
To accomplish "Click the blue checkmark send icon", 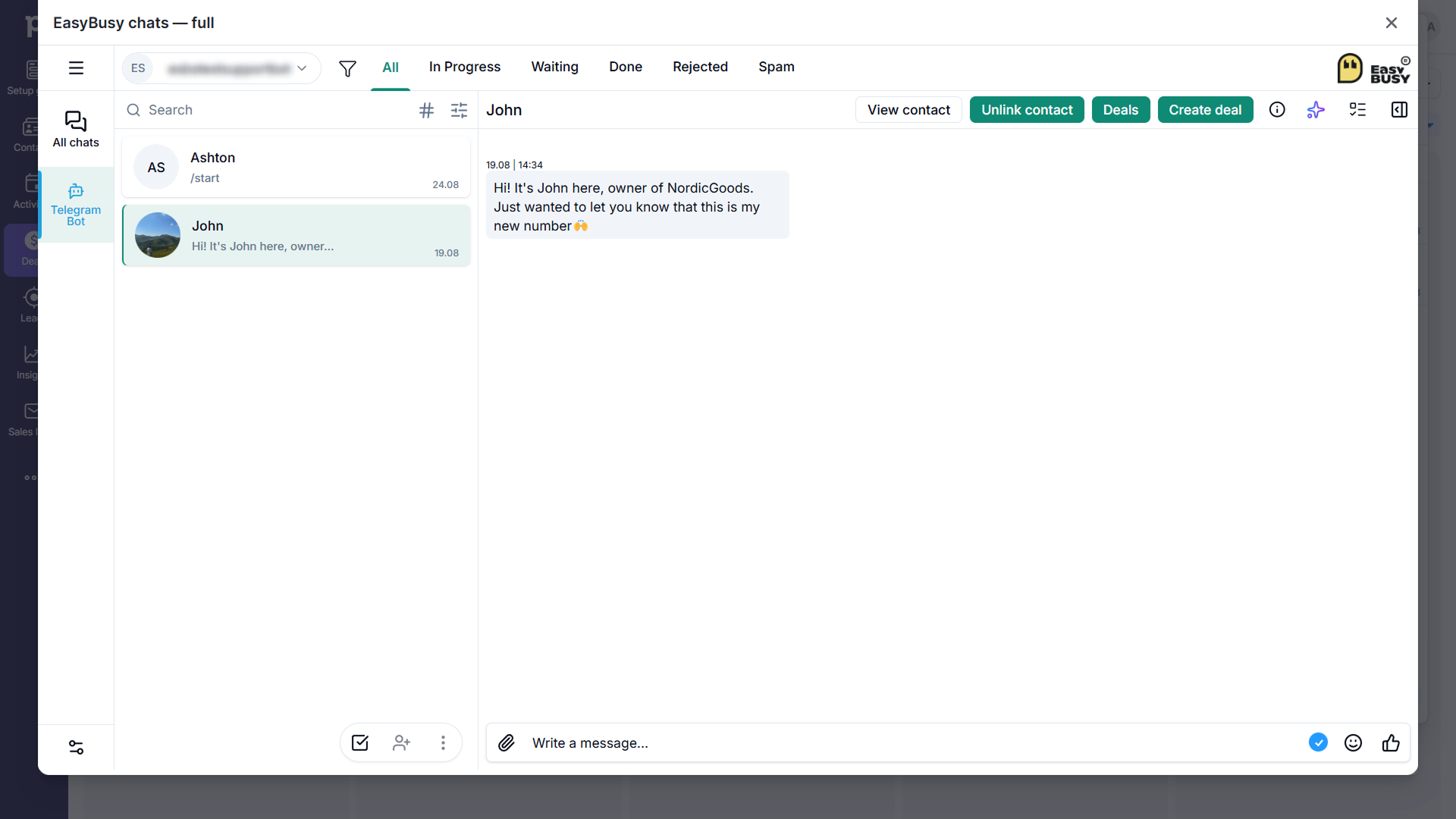I will (1318, 743).
